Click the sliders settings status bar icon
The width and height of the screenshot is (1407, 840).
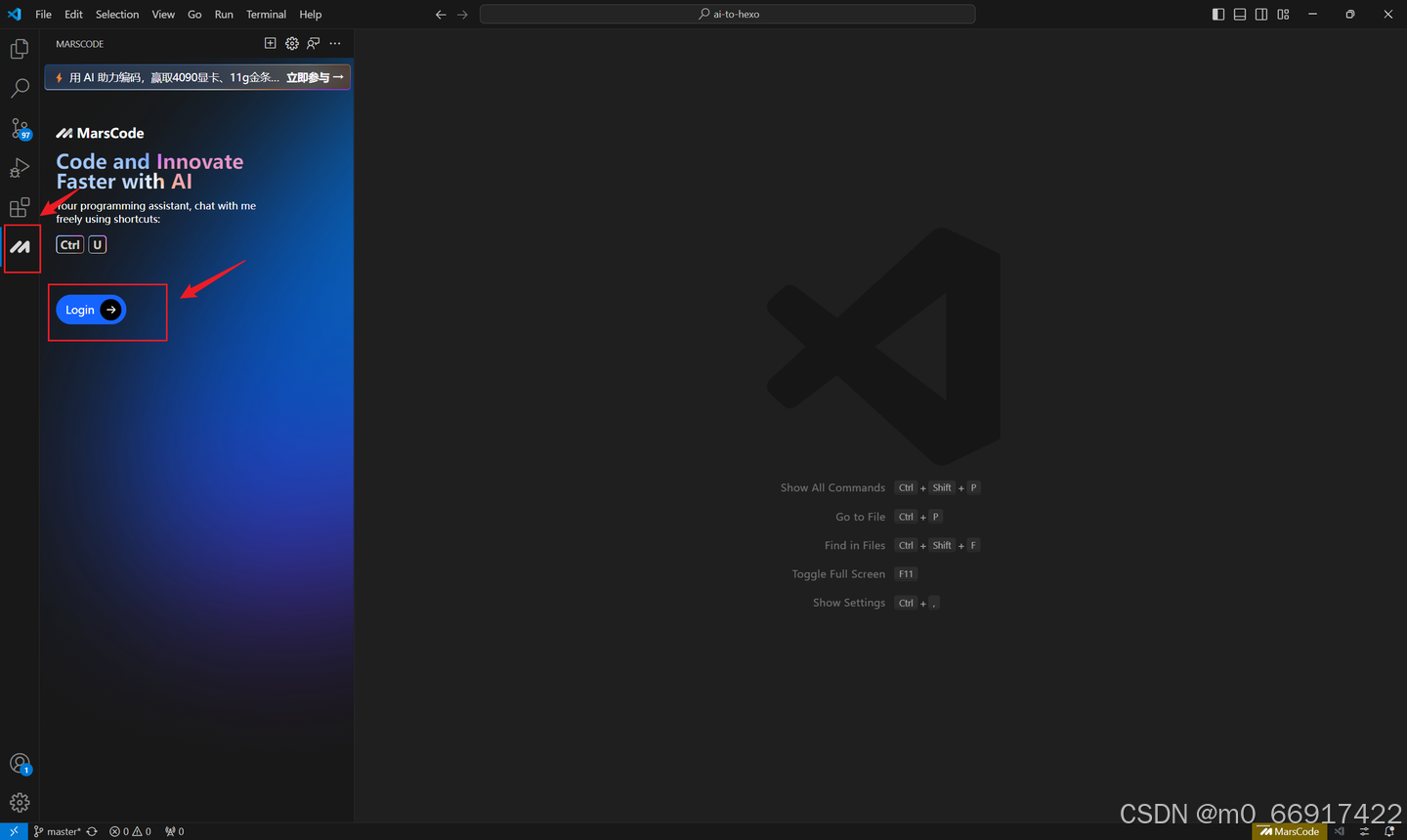click(1365, 831)
